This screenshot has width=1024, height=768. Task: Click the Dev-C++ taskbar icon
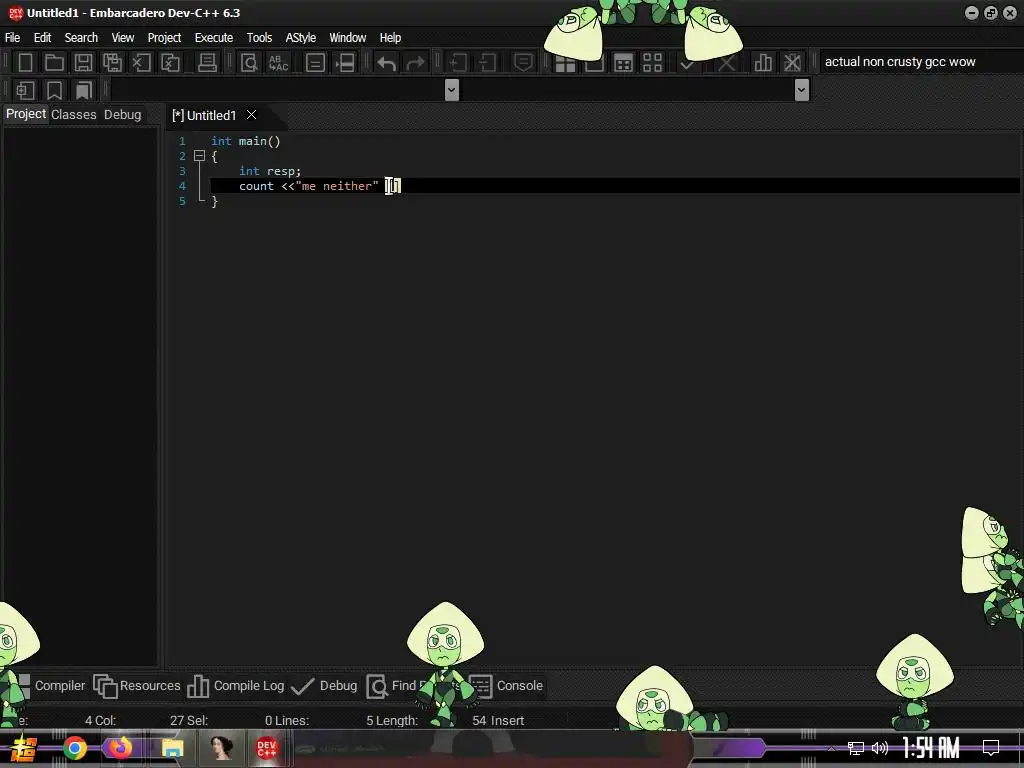(266, 748)
